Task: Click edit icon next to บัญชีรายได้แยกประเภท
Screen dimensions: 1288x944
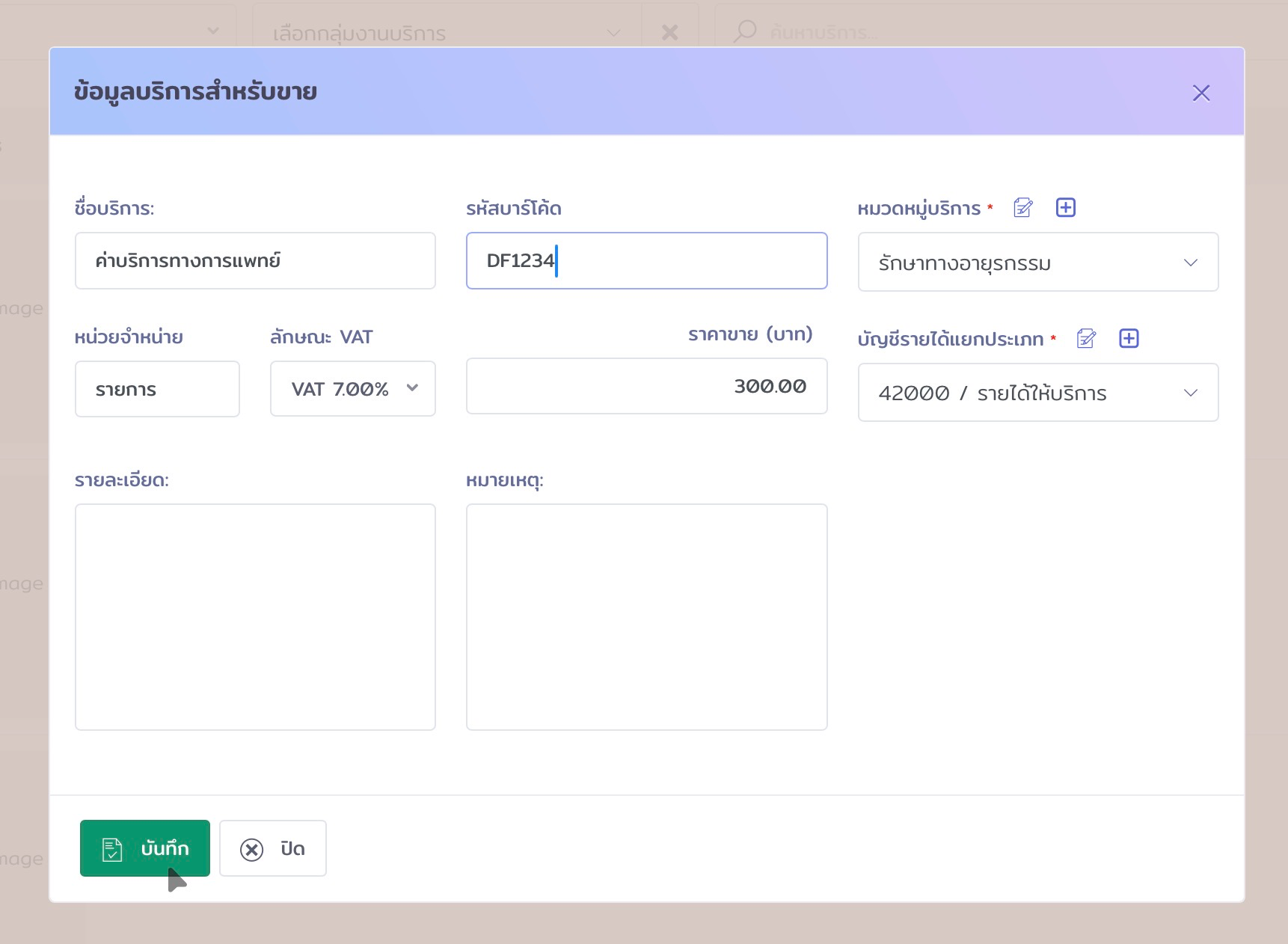Action: pos(1086,339)
